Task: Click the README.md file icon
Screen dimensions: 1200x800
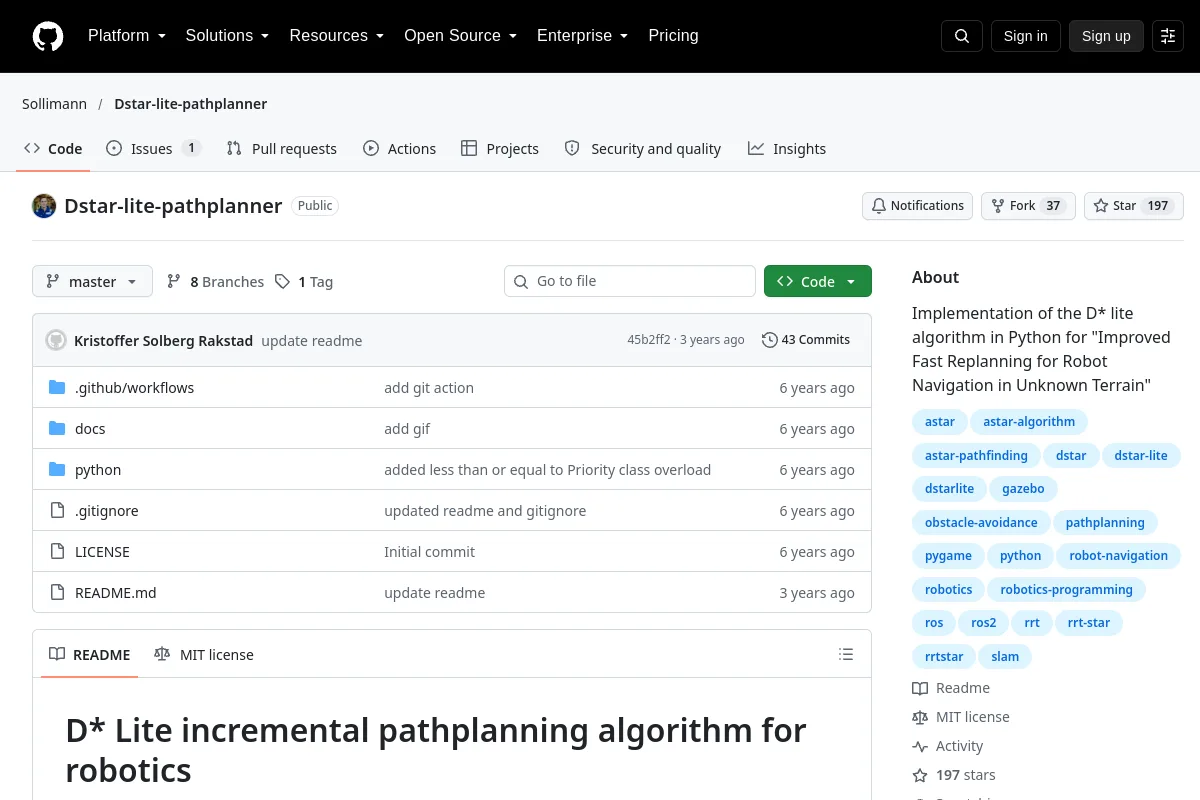Action: 57,593
